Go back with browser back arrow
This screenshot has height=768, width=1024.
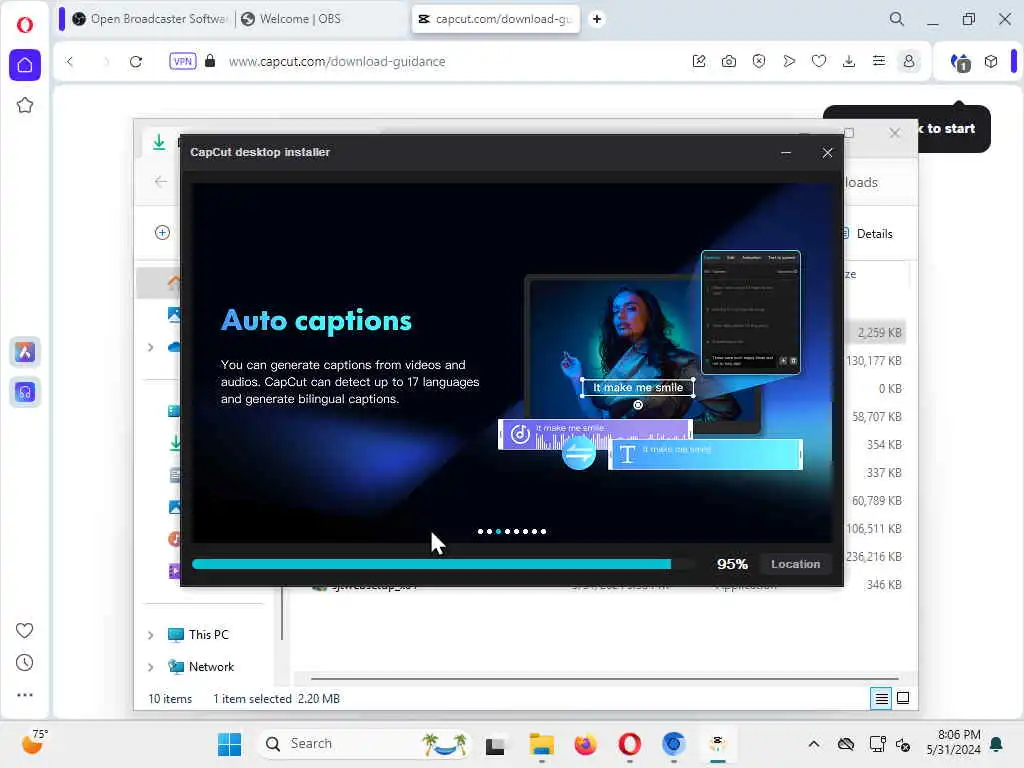pyautogui.click(x=70, y=61)
